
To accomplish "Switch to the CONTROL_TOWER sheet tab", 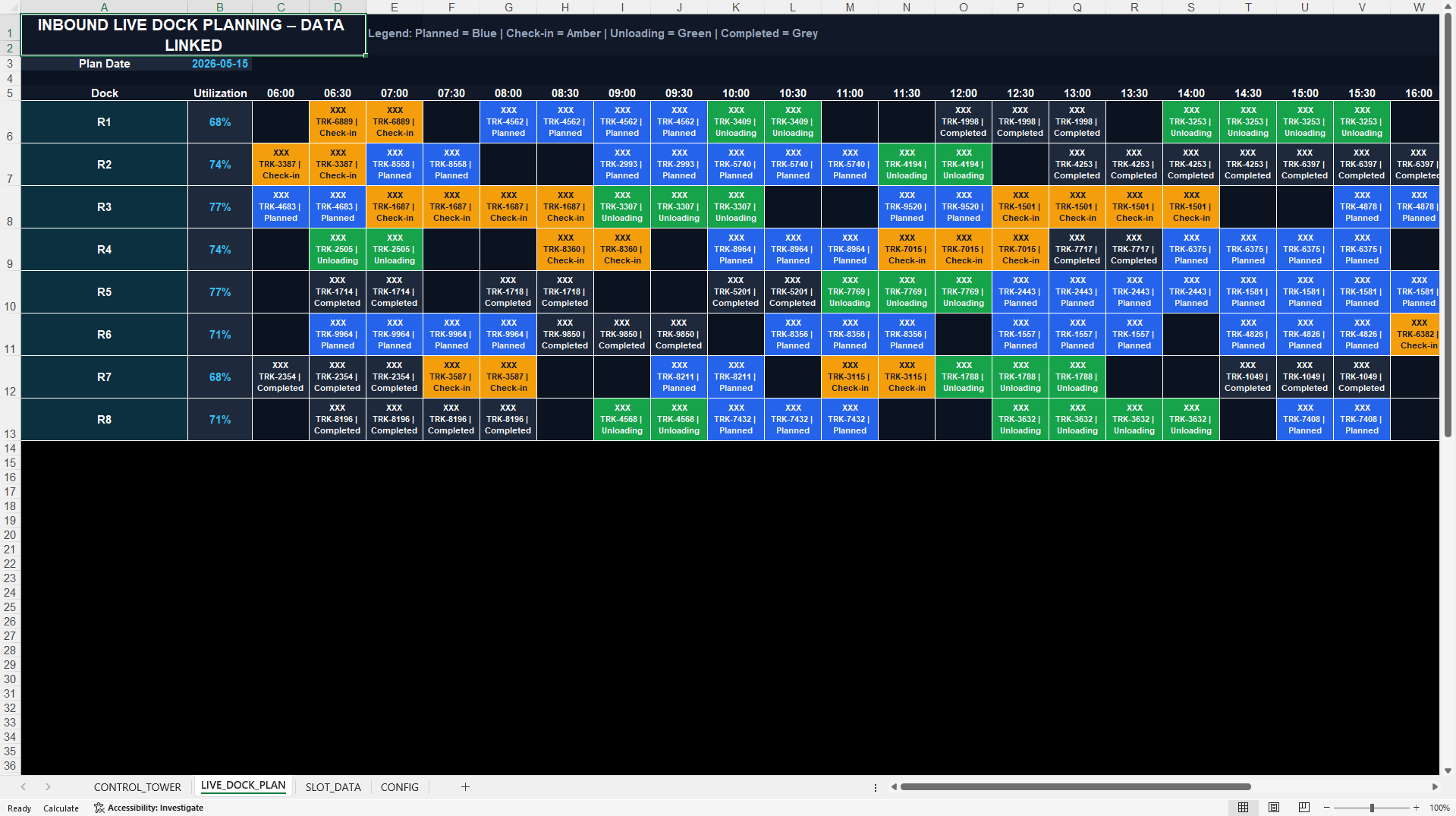I will click(137, 787).
